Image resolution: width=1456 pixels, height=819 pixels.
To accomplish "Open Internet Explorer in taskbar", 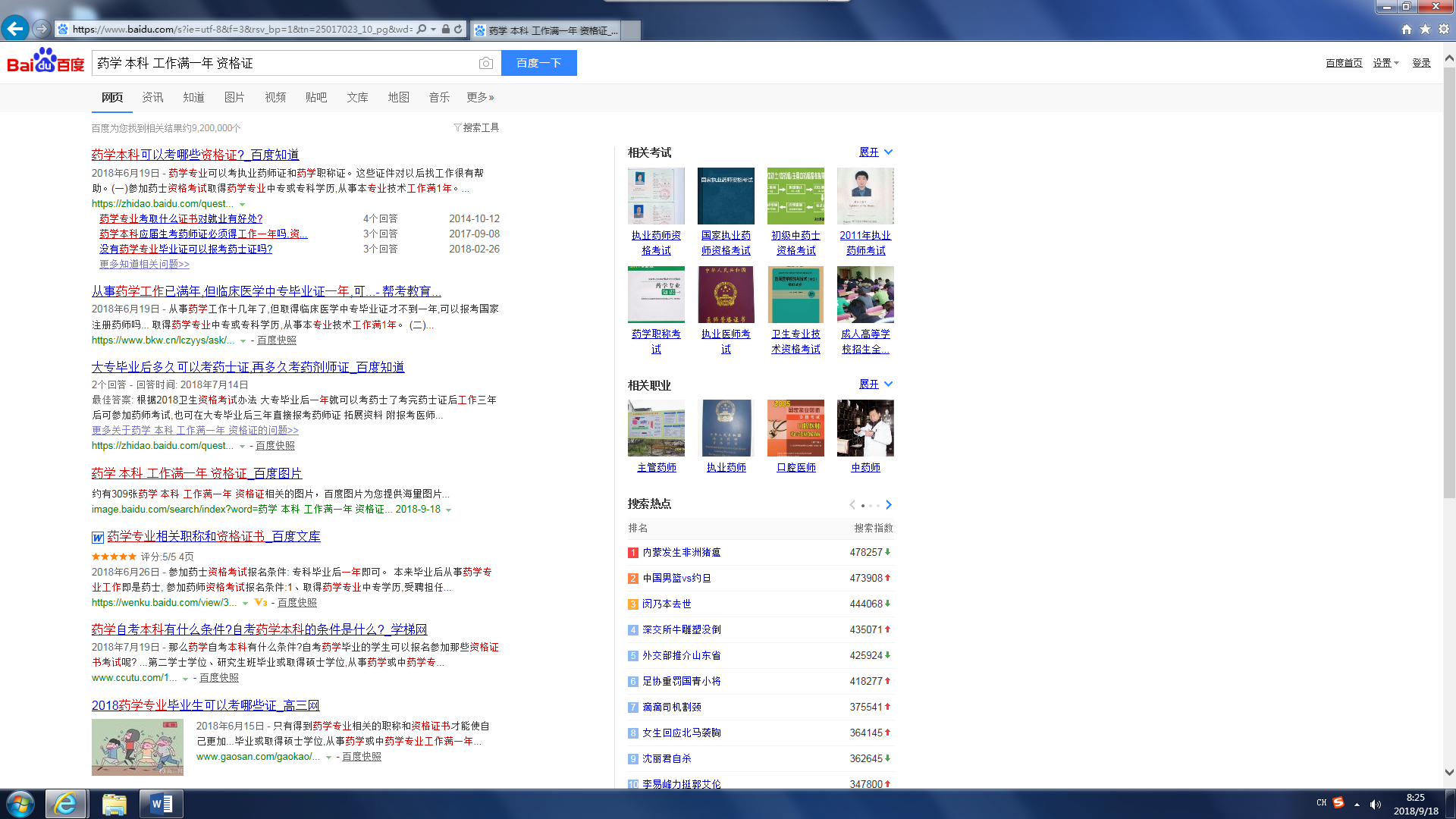I will pos(65,804).
